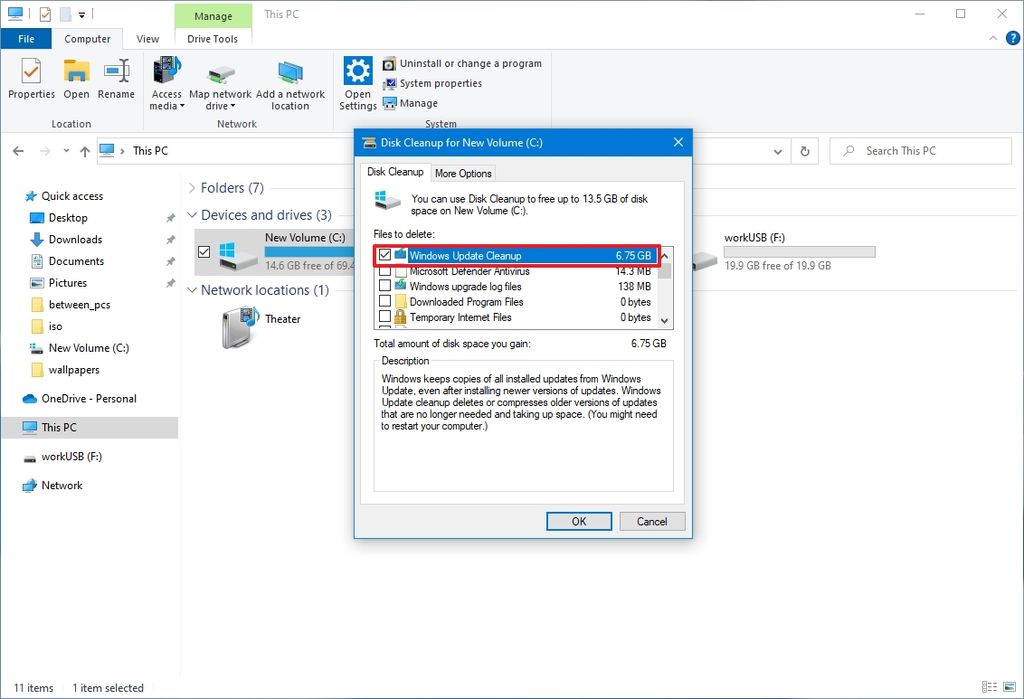Open the address bar dropdown arrow
The height and width of the screenshot is (699, 1024).
(778, 150)
